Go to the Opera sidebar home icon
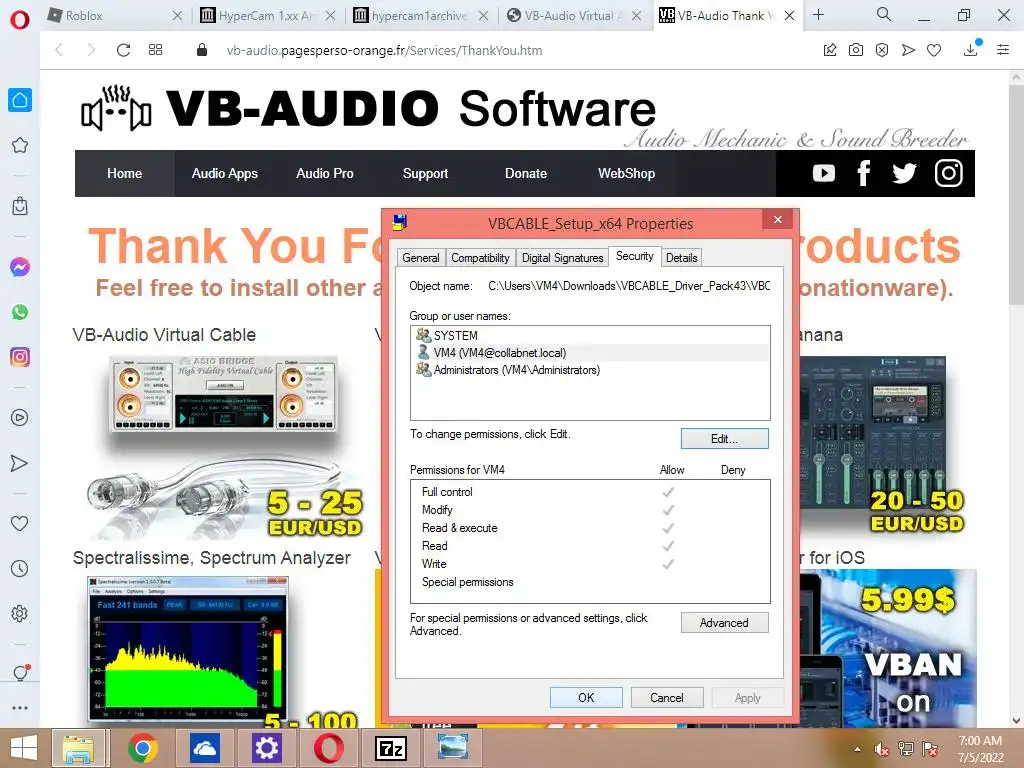Screen dimensions: 1024x768 (x=20, y=100)
